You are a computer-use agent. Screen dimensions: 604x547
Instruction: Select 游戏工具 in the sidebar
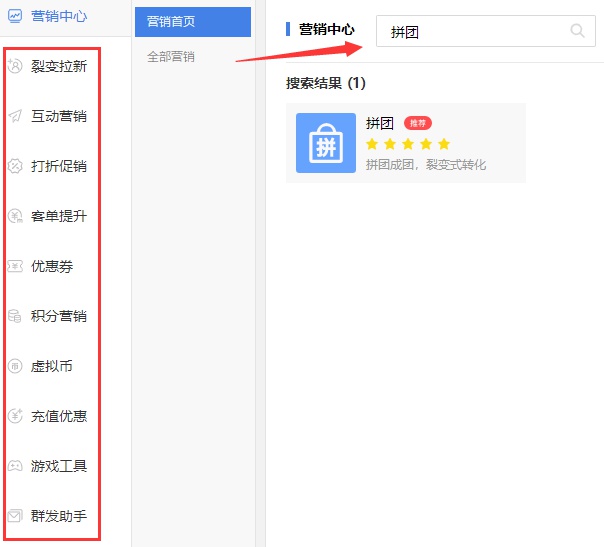(x=59, y=466)
